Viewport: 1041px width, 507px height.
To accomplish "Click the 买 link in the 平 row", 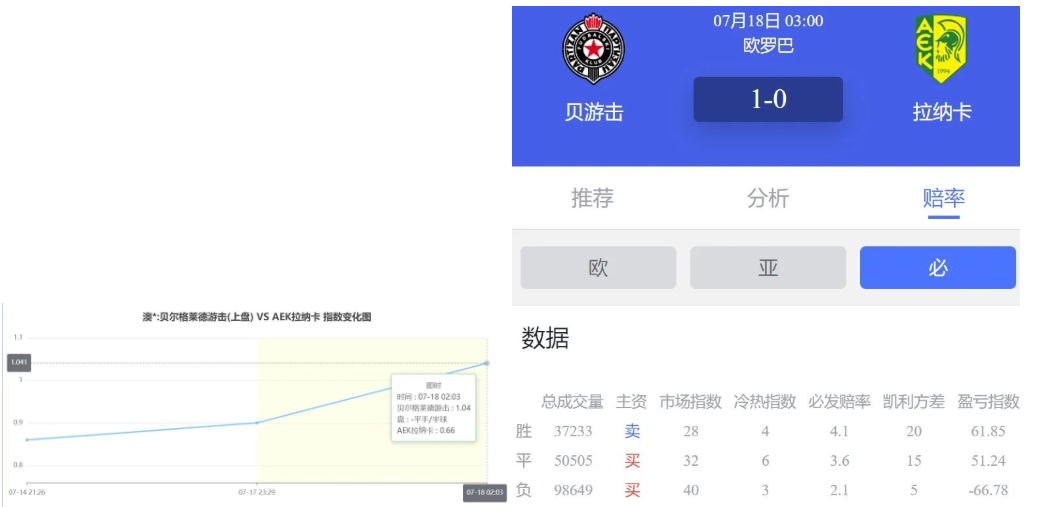I will 632,461.
